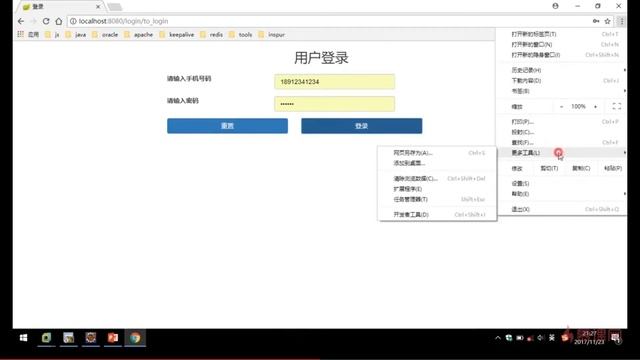Screen dimensions: 640x360
Task: Choose 任务管理器(T) task manager in submenu
Action: click(437, 199)
